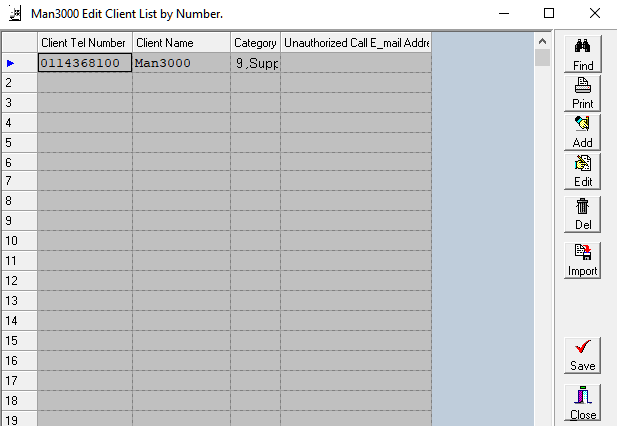Maximize the Edit Client List window
The image size is (618, 426).
point(548,14)
